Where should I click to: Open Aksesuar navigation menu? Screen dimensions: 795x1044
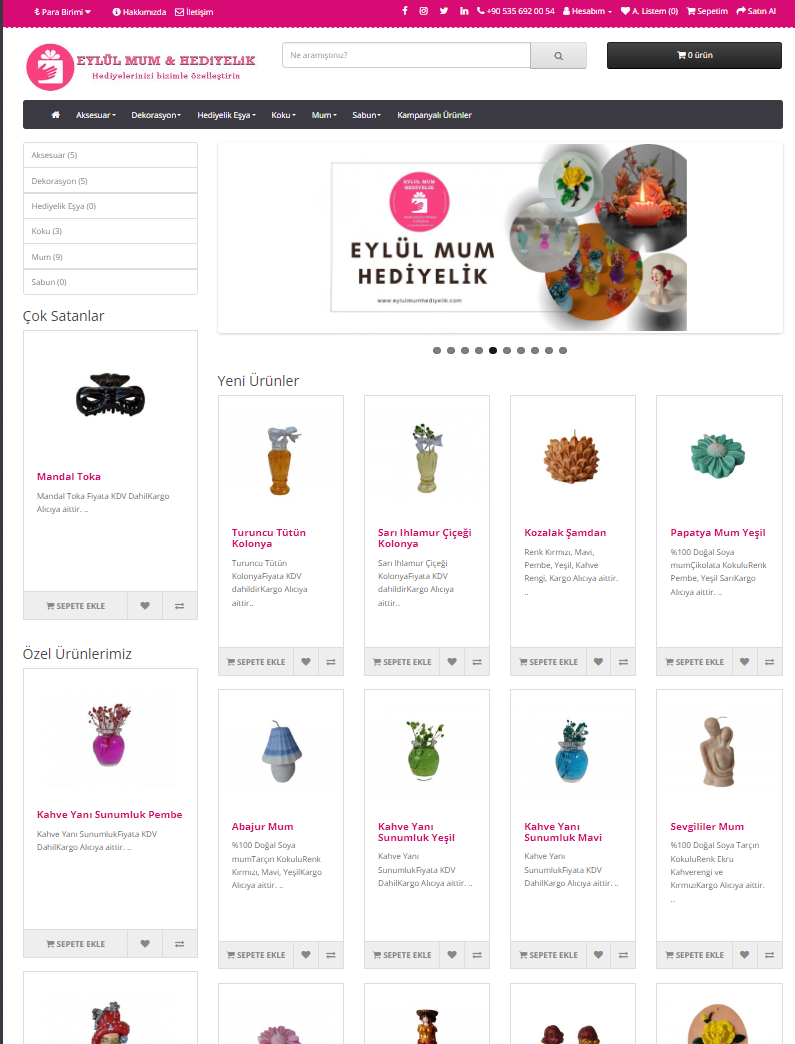(x=96, y=115)
